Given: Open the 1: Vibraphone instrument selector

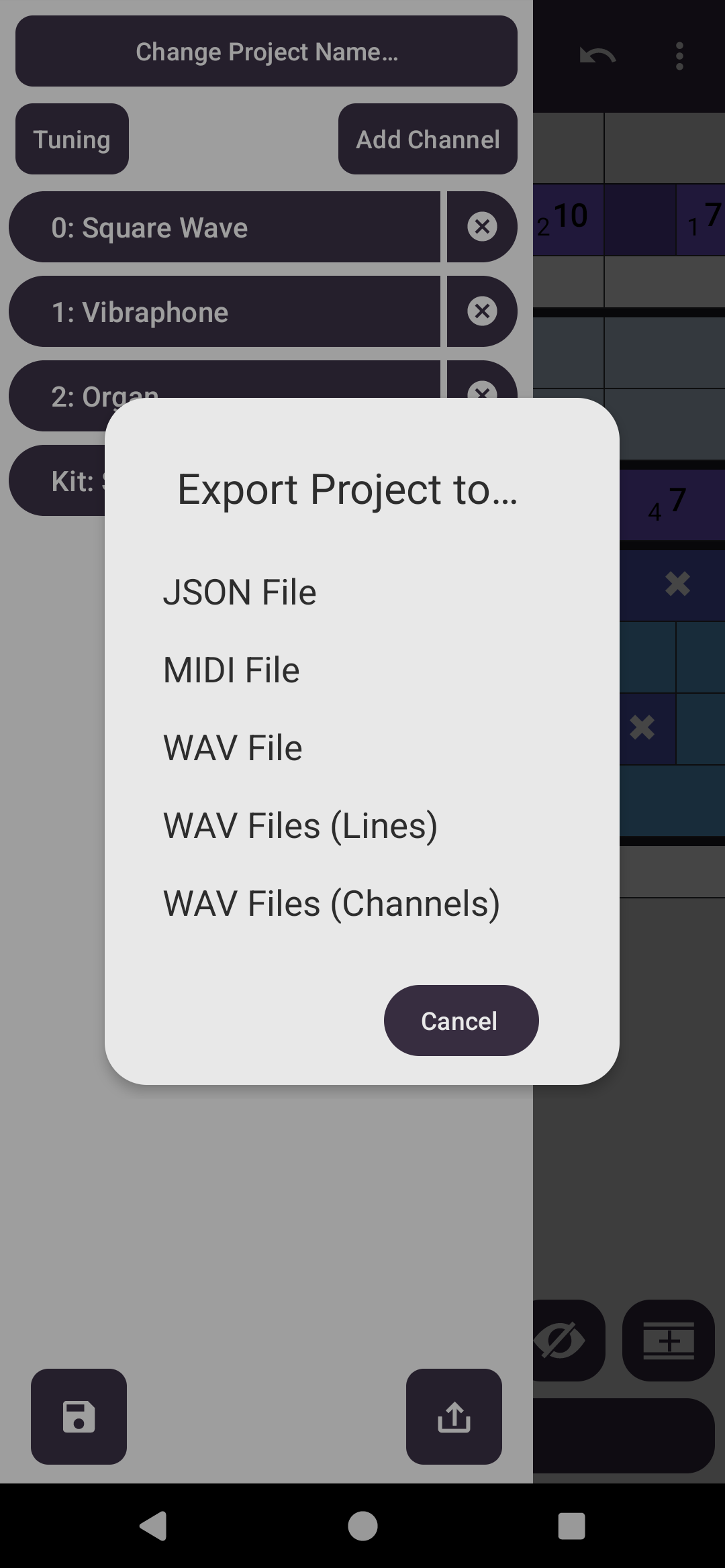Looking at the screenshot, I should 224,311.
